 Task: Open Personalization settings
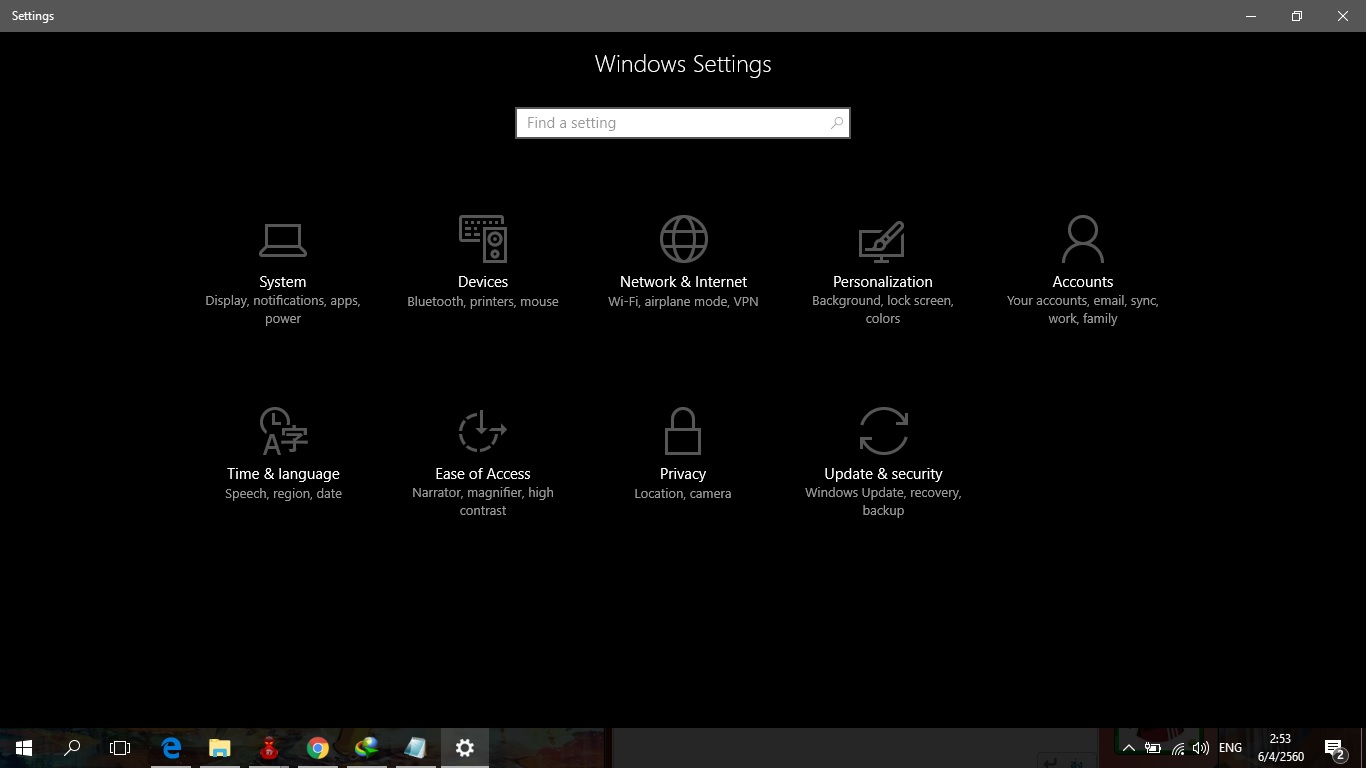click(x=883, y=271)
